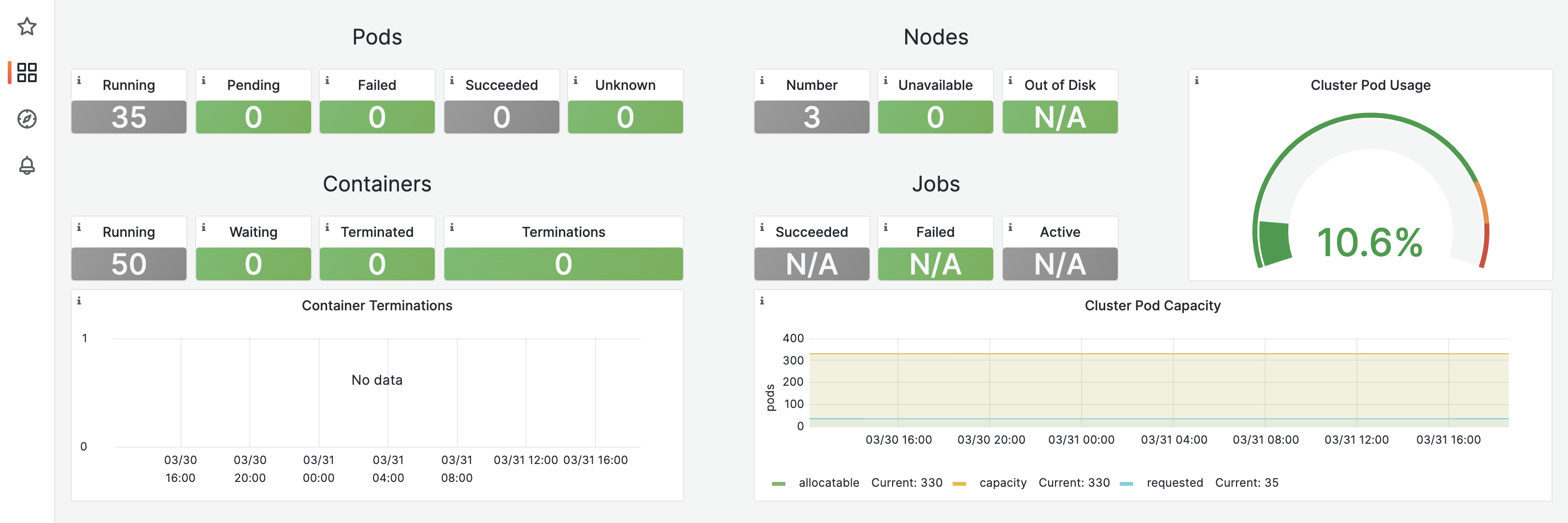Toggle the capacity series in legend

click(1002, 483)
